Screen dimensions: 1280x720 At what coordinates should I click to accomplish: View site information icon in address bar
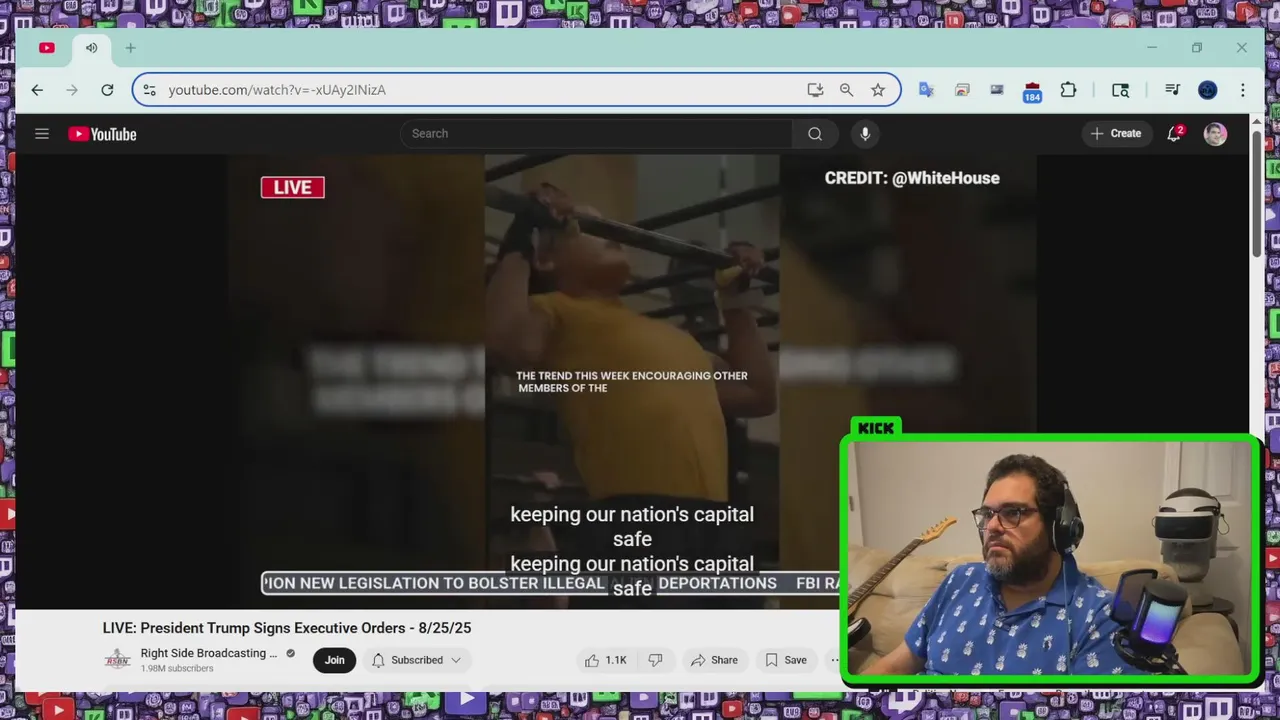[x=150, y=90]
